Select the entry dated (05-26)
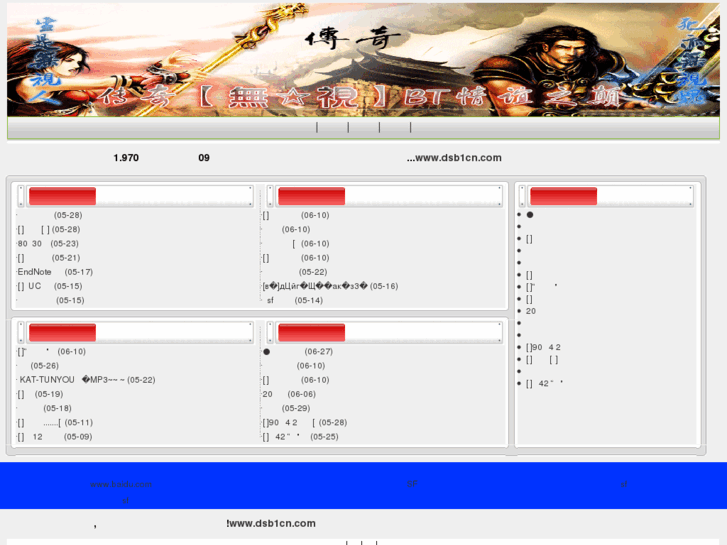This screenshot has width=727, height=545. click(x=45, y=366)
